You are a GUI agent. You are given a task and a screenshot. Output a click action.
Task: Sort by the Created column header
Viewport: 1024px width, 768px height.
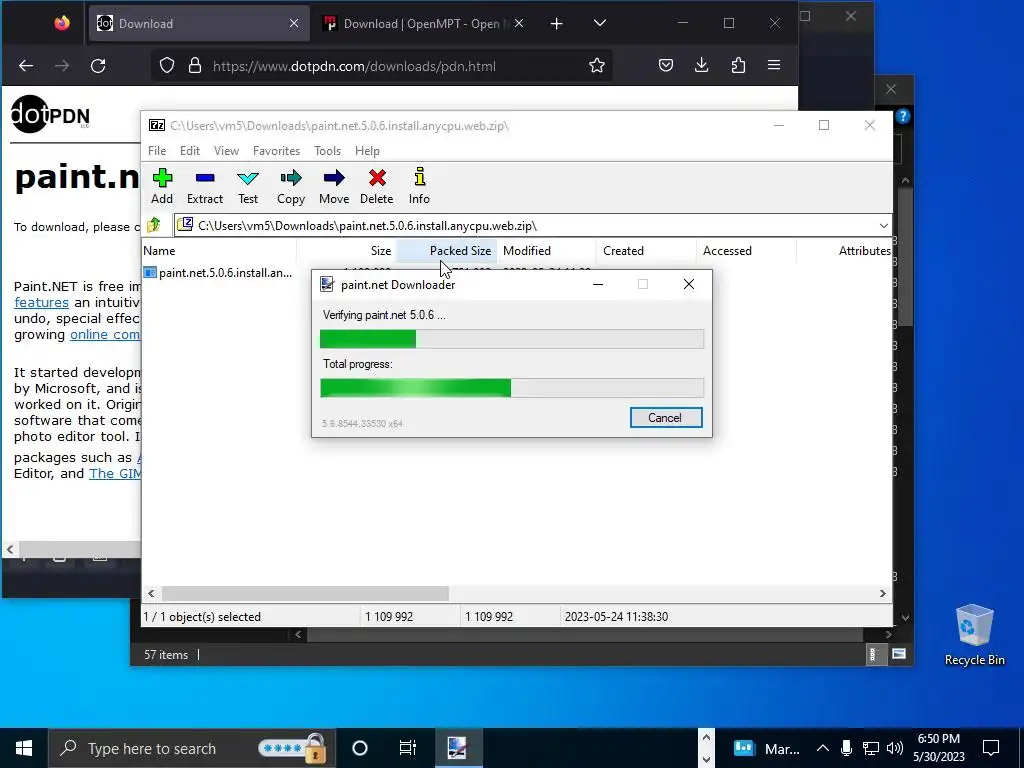[647, 251]
